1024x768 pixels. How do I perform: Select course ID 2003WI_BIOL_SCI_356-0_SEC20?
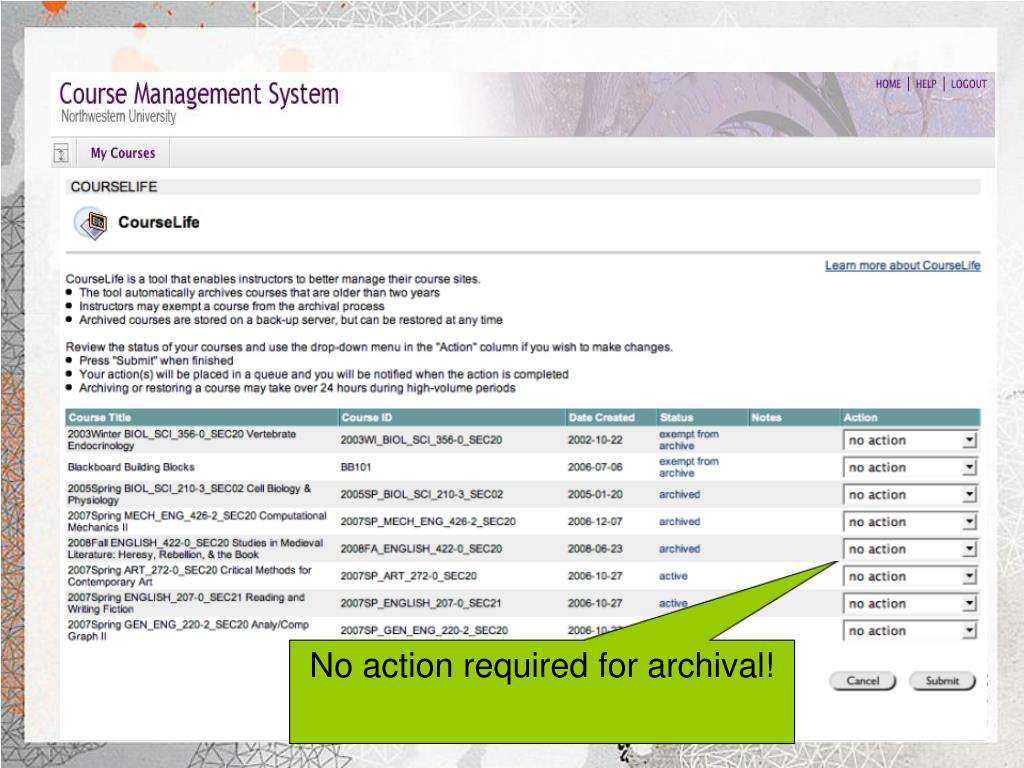[421, 440]
